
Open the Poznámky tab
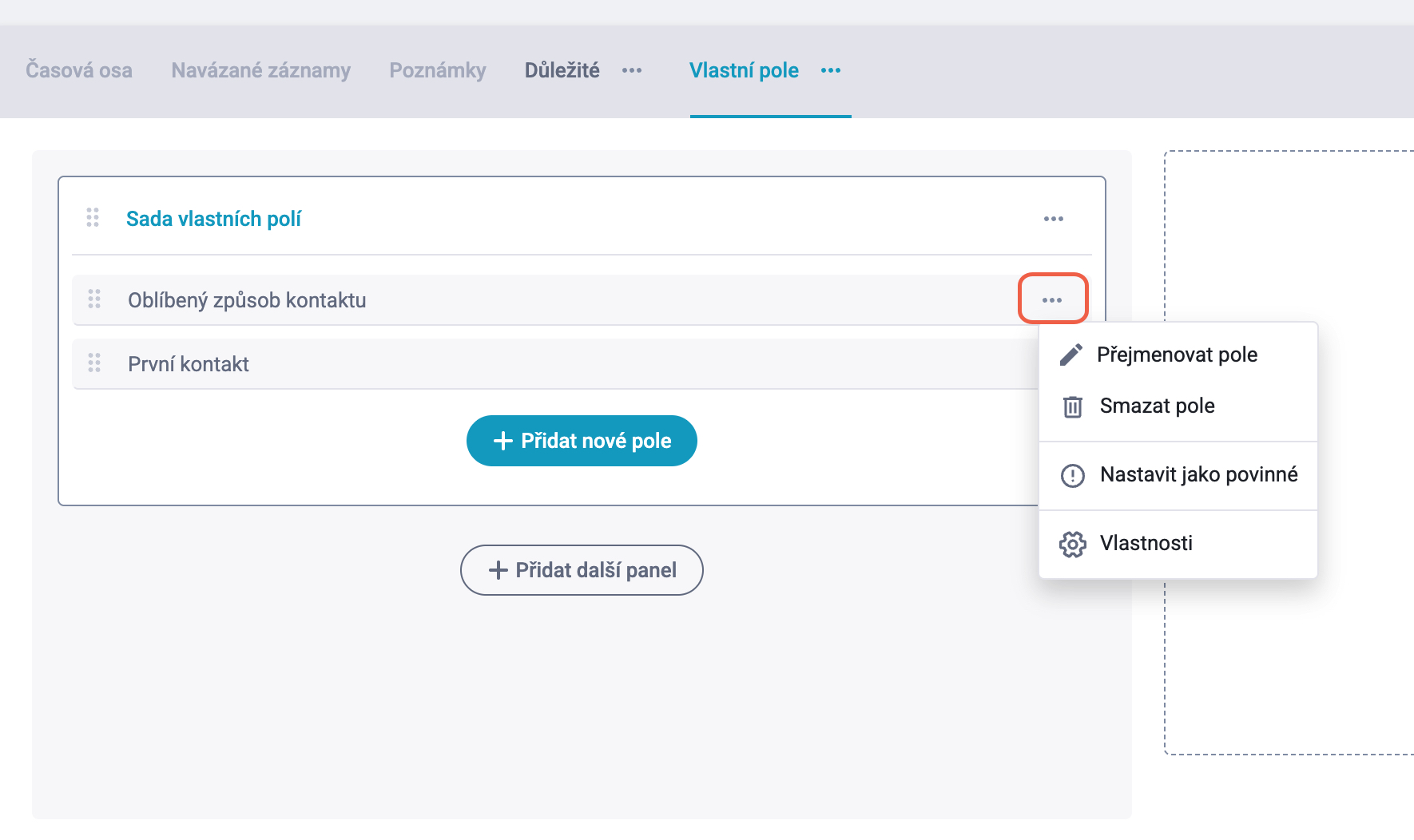click(x=438, y=70)
